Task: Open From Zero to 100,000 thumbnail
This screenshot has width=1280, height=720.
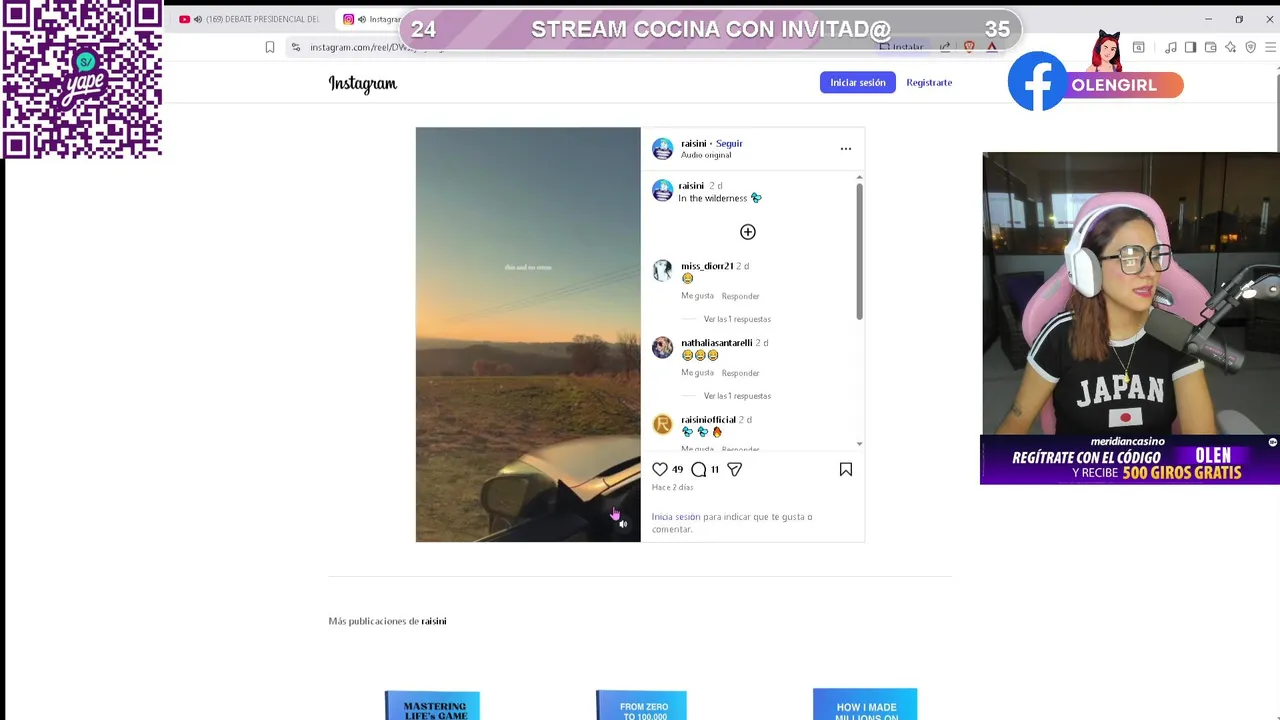Action: click(641, 705)
